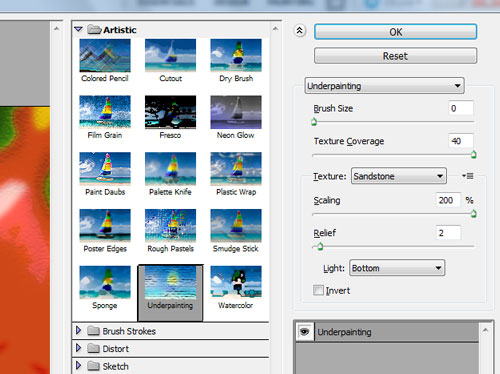The image size is (500, 374).
Task: Click the Distort folder icon
Action: click(93, 348)
